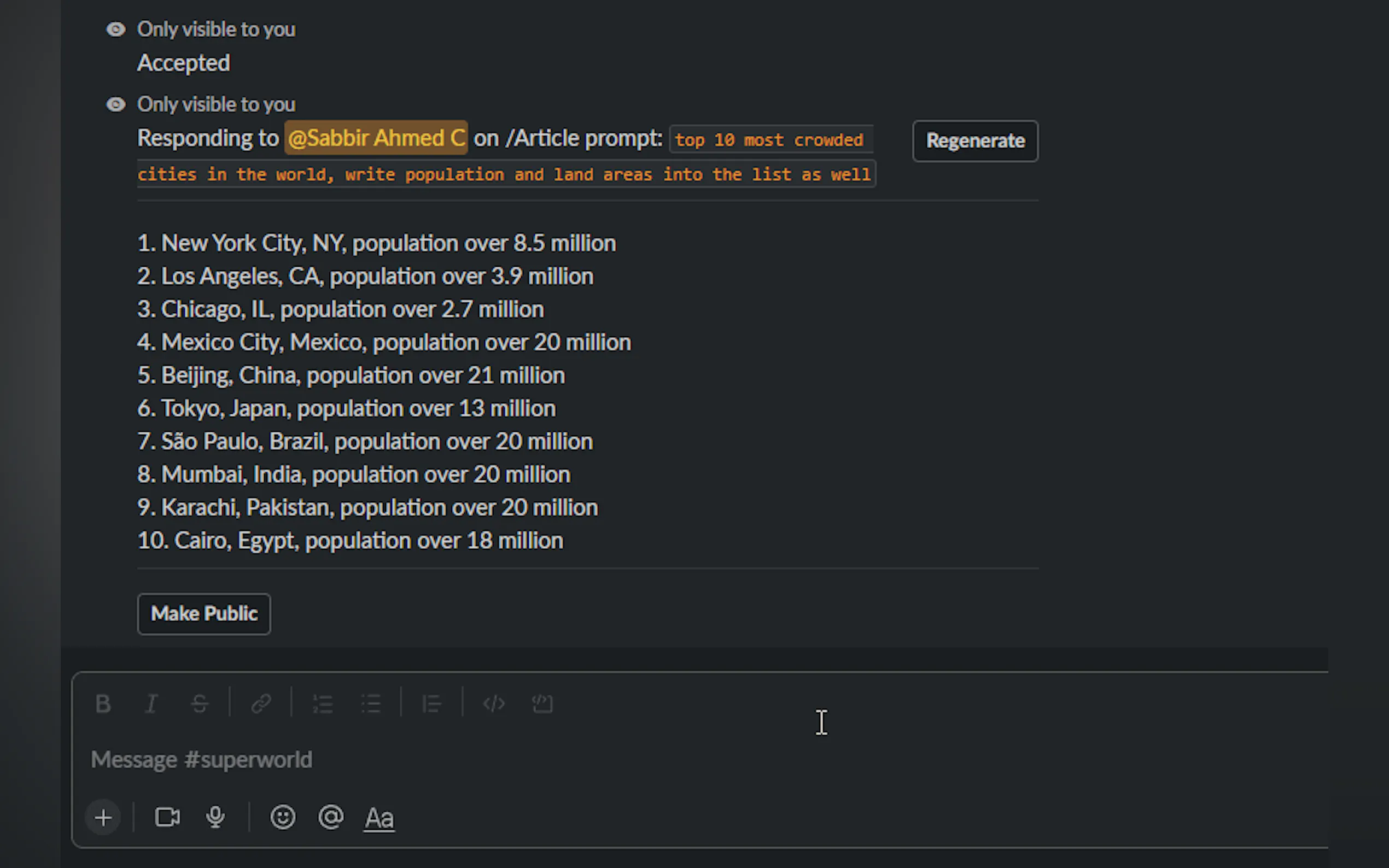Toggle italic formatting in composer

tap(151, 703)
